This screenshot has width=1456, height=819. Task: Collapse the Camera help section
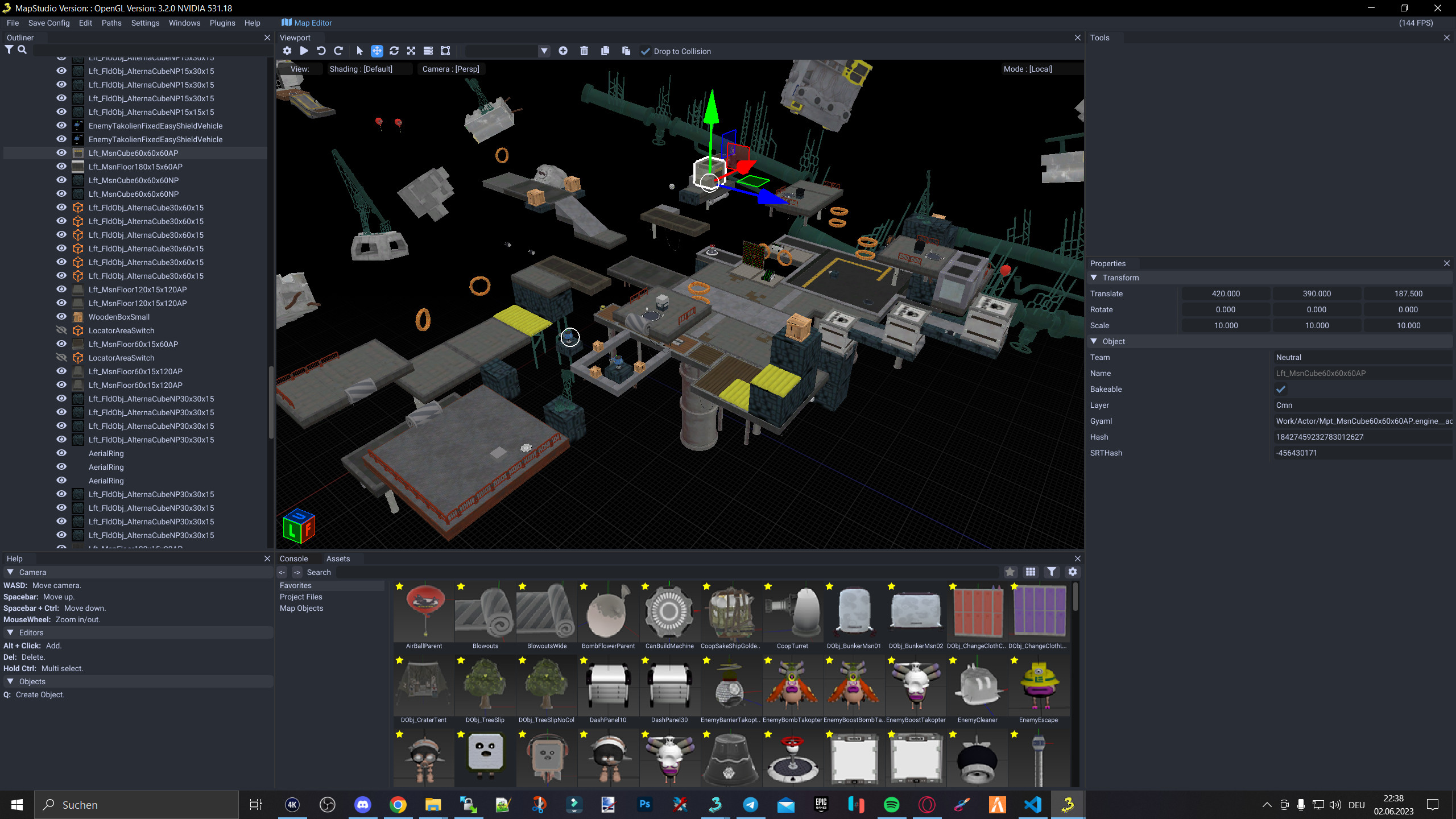tap(10, 572)
